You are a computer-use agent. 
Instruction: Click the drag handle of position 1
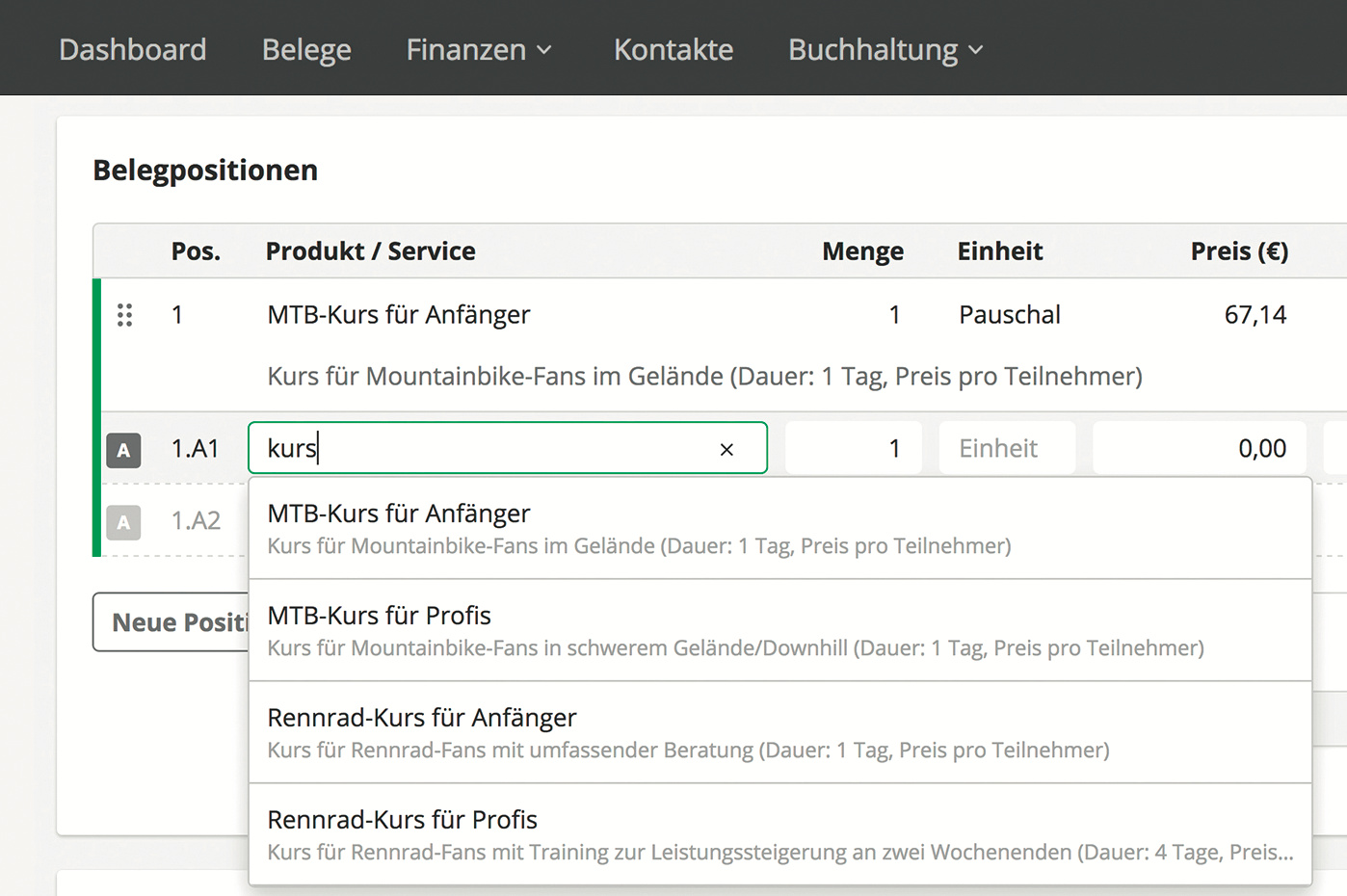(124, 315)
